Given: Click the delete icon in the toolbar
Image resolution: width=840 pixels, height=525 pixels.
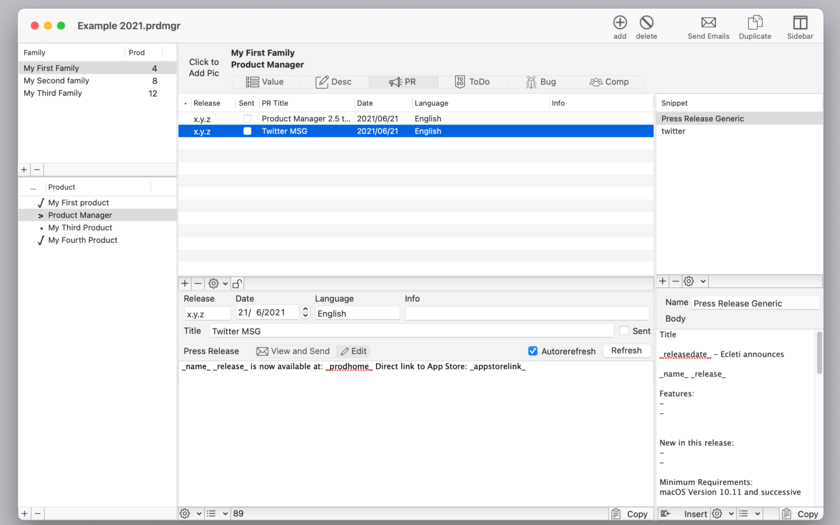Looking at the screenshot, I should pos(647,22).
